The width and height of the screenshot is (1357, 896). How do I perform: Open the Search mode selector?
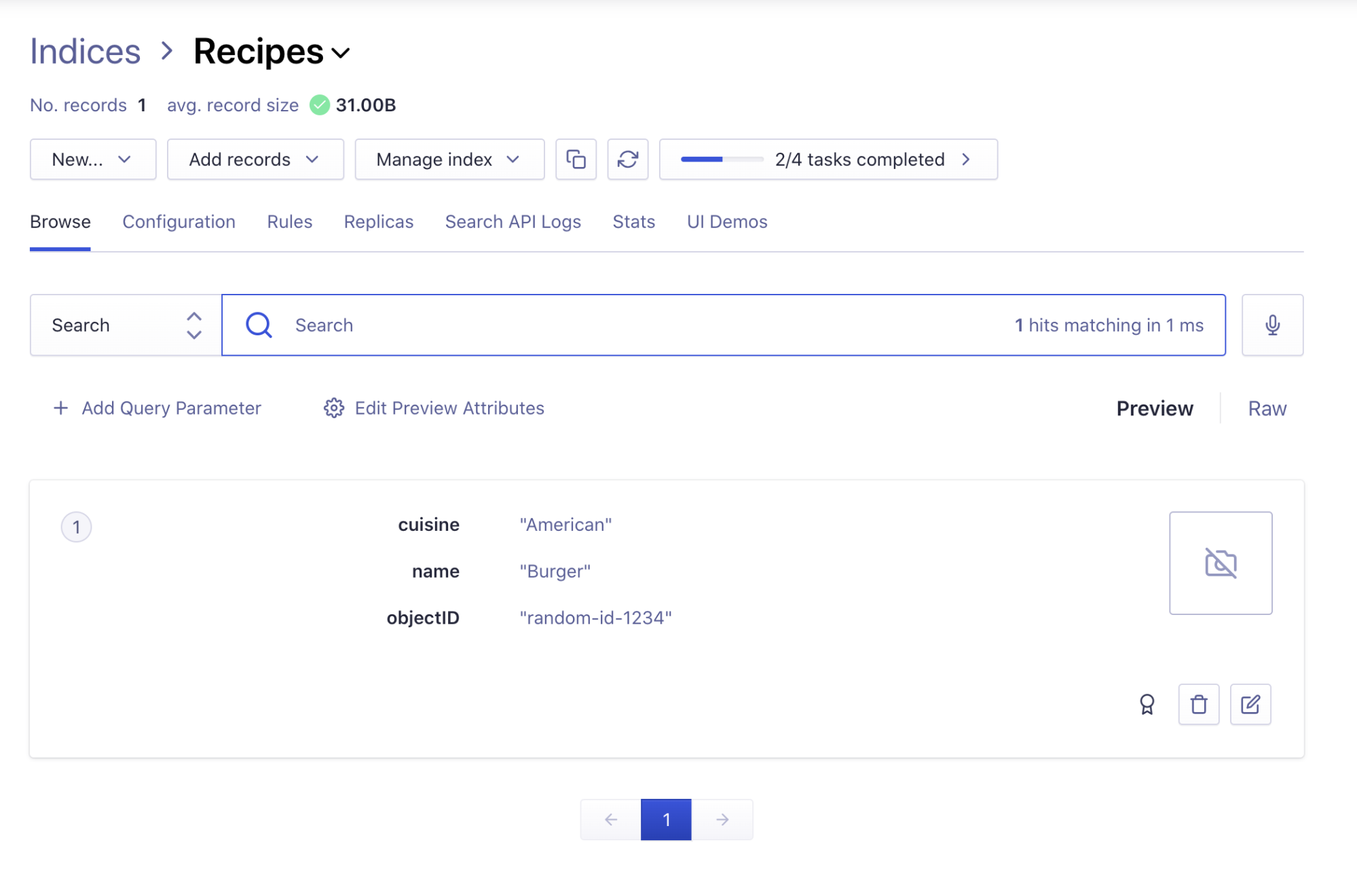(x=126, y=325)
